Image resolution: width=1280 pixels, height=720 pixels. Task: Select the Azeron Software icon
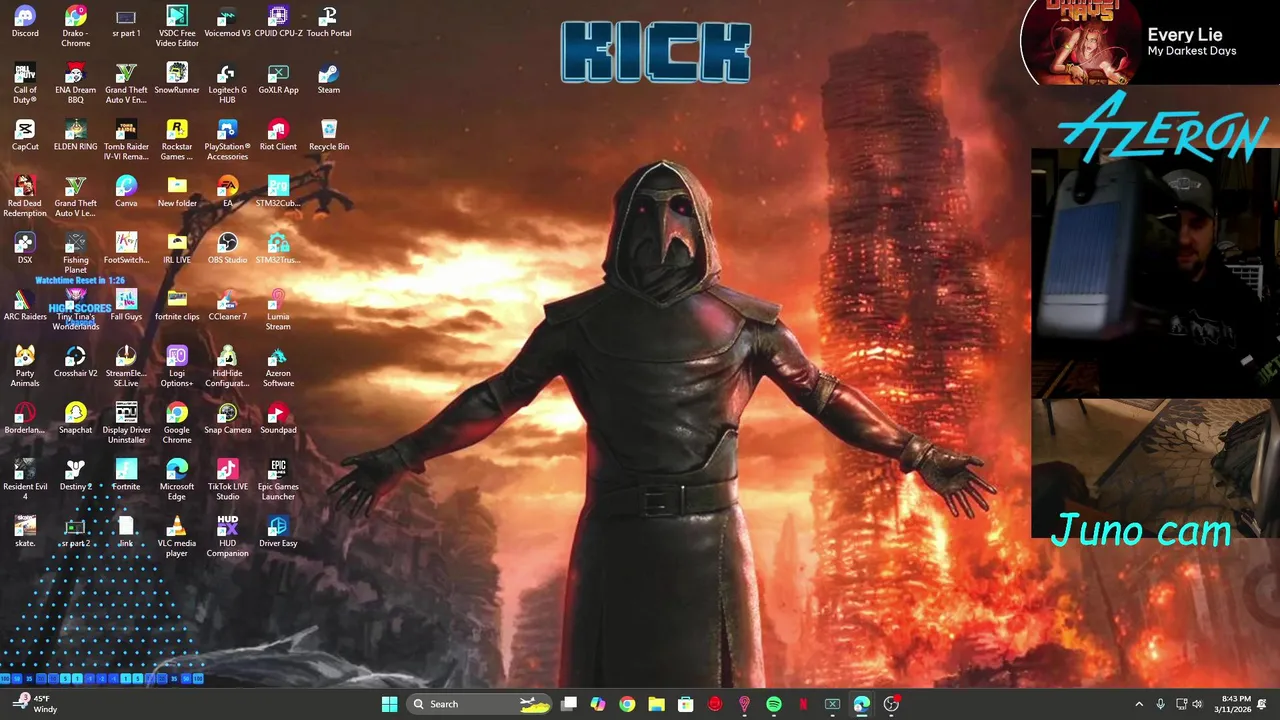[278, 367]
